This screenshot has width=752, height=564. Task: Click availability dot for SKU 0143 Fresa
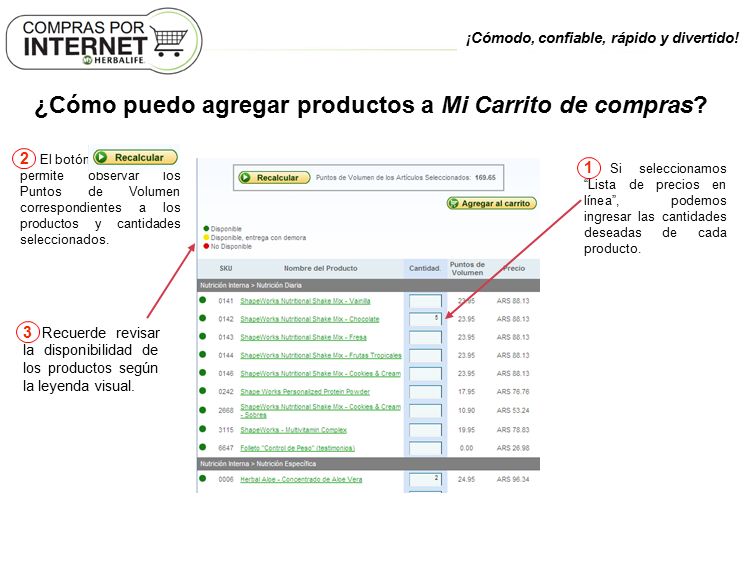pos(203,337)
